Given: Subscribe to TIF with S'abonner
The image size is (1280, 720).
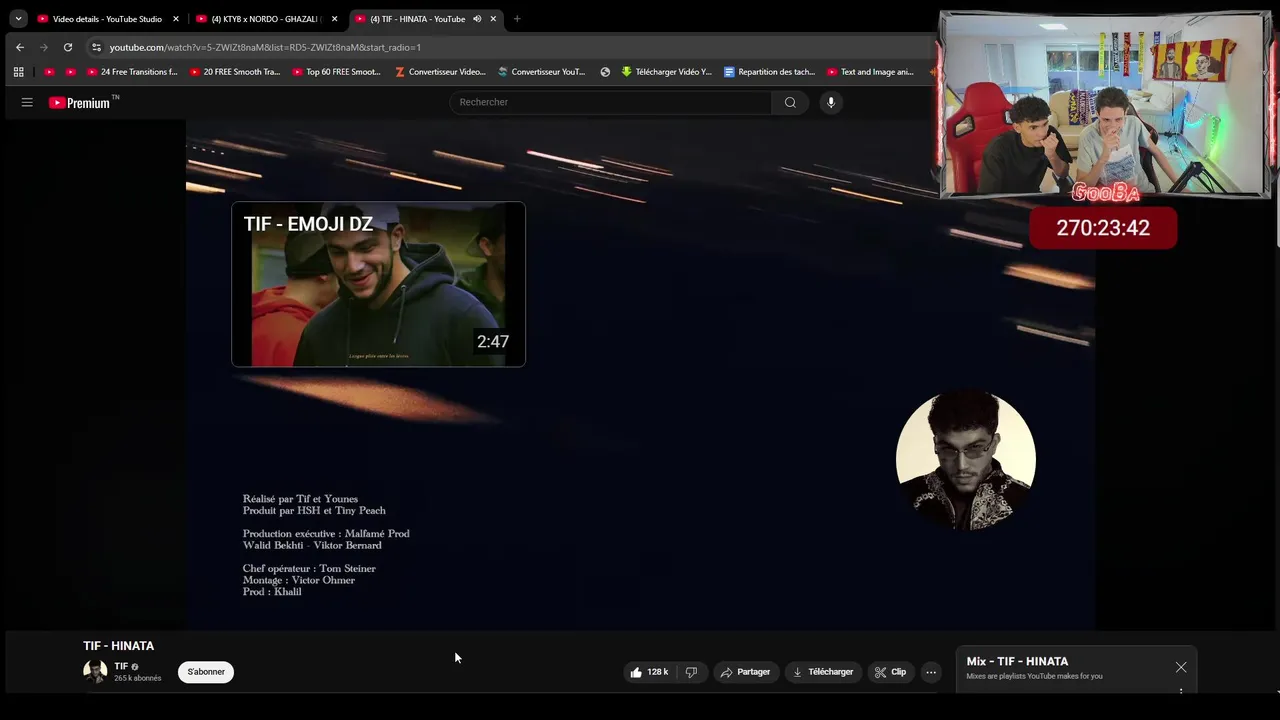Looking at the screenshot, I should coord(206,672).
